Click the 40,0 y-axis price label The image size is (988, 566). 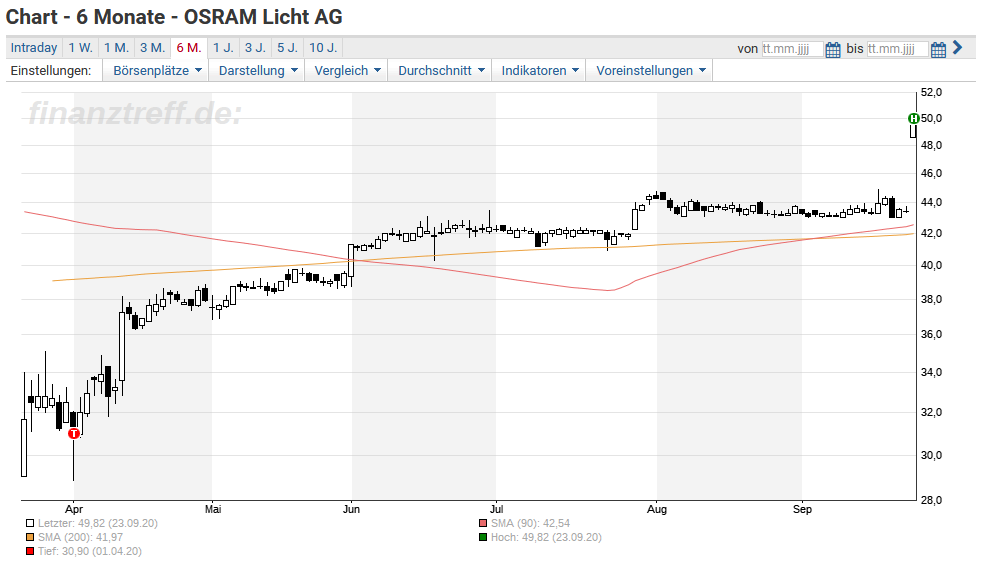(931, 265)
